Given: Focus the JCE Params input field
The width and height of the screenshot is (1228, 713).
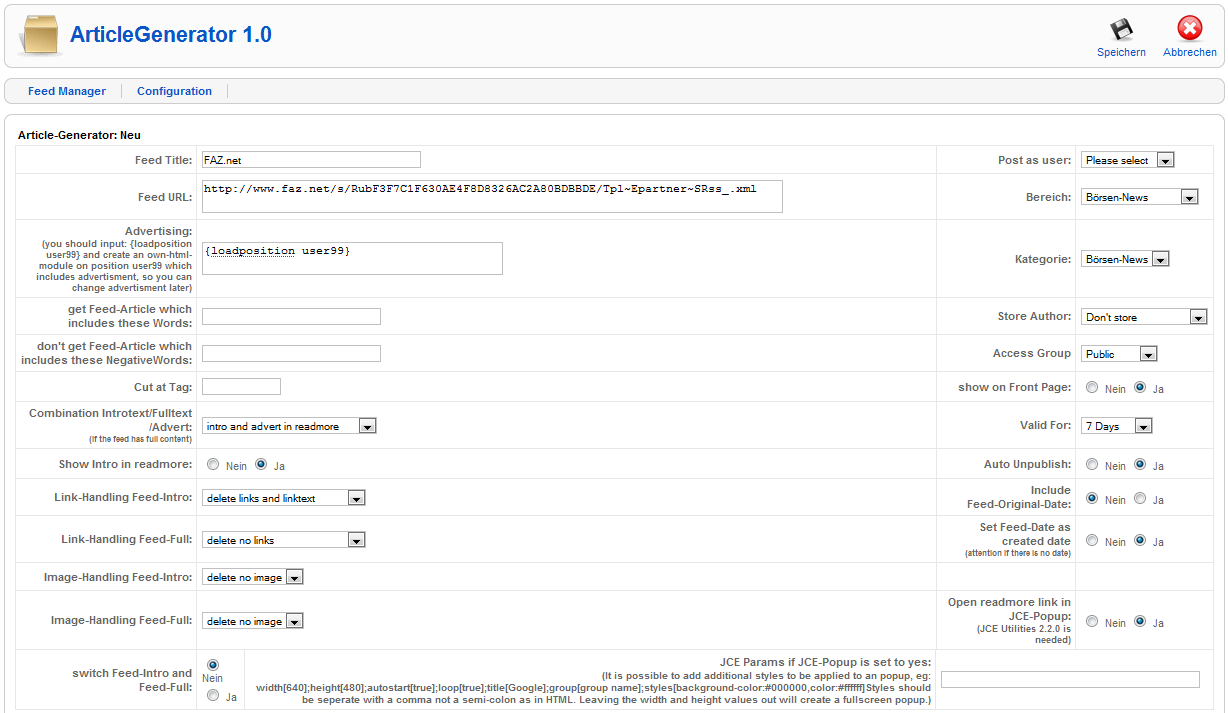Looking at the screenshot, I should tap(1070, 680).
